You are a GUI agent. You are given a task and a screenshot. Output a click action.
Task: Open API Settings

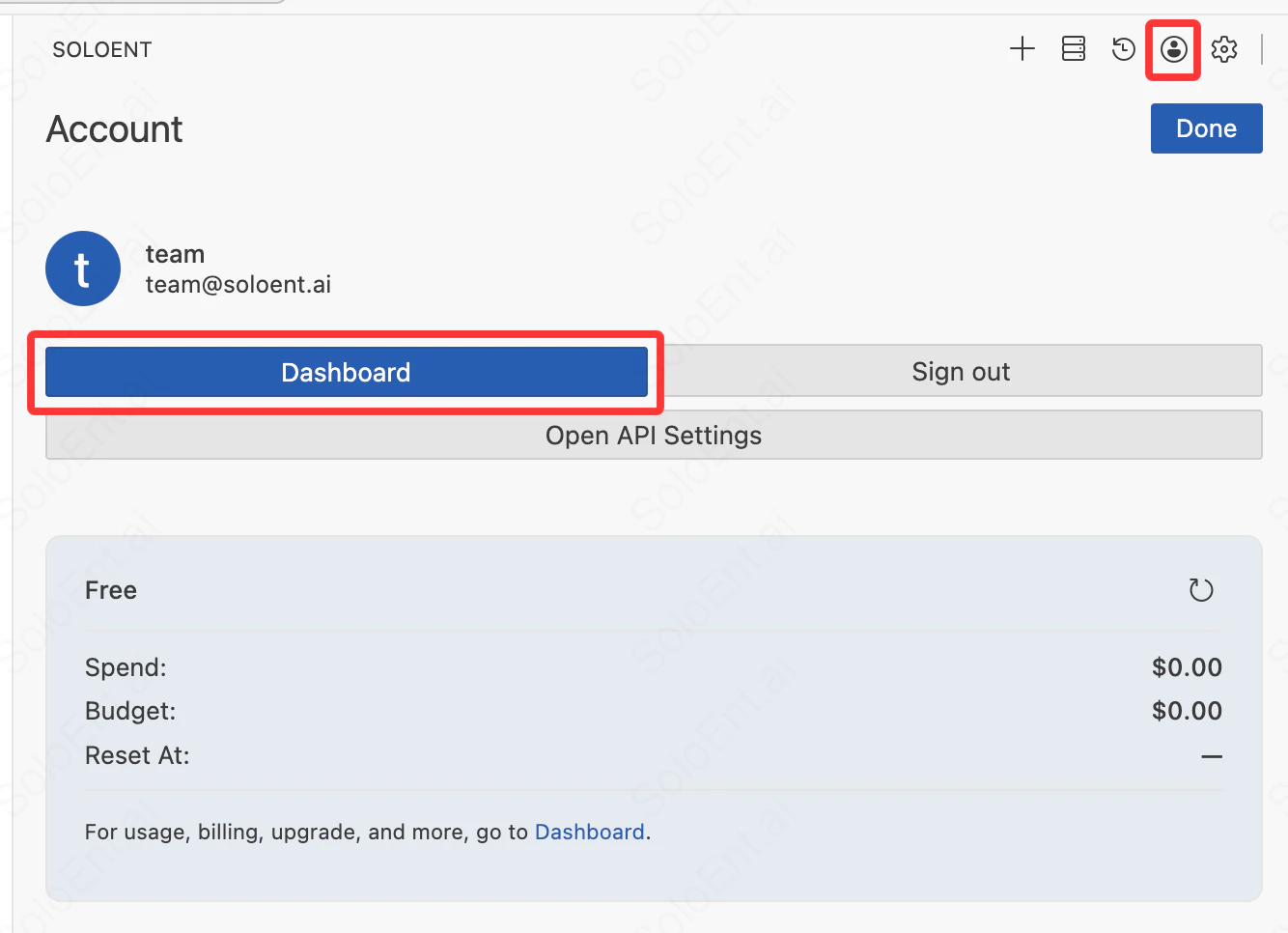[654, 435]
